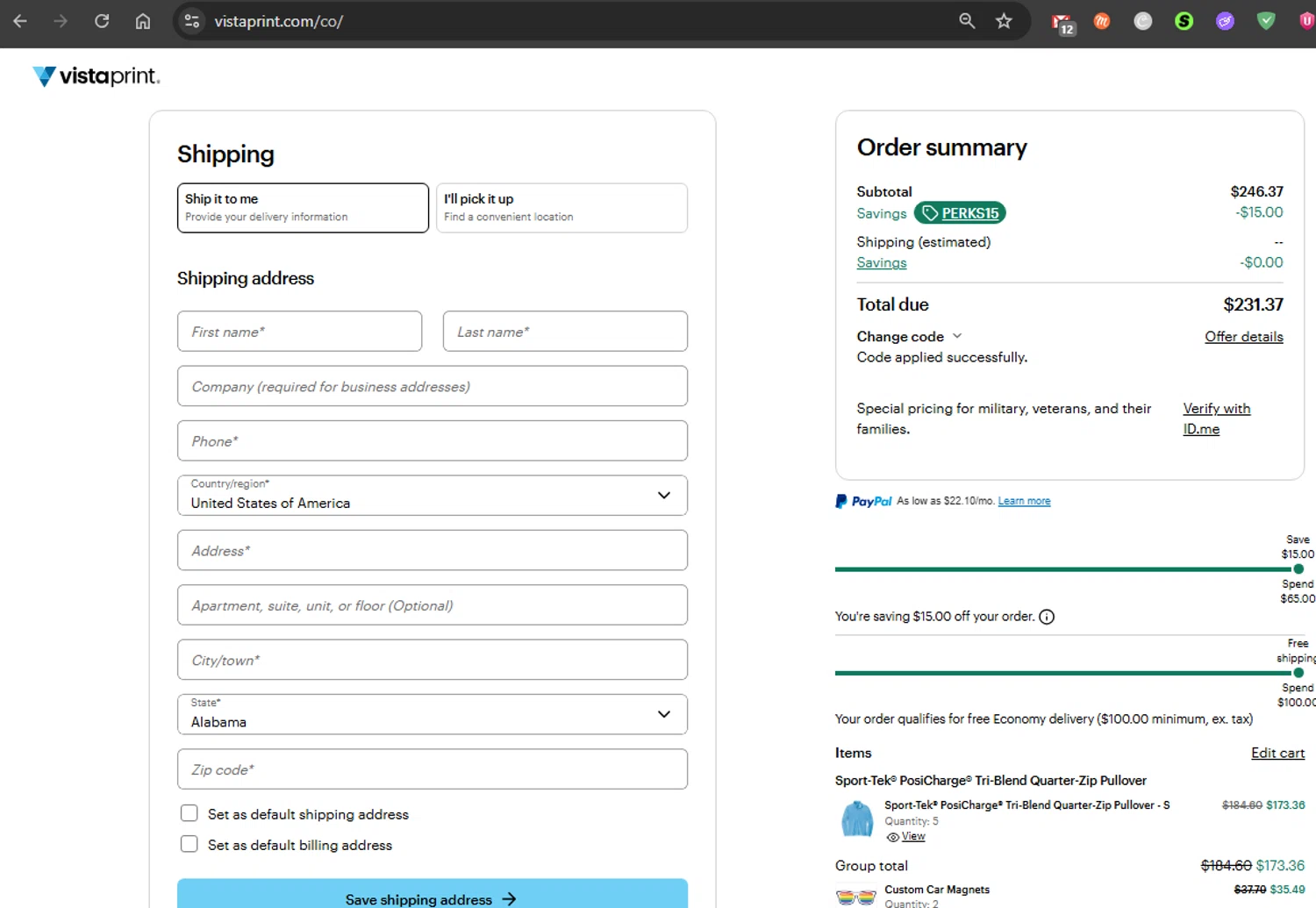Go back with the browser back arrow
Viewport: 1316px width, 908px height.
click(20, 21)
